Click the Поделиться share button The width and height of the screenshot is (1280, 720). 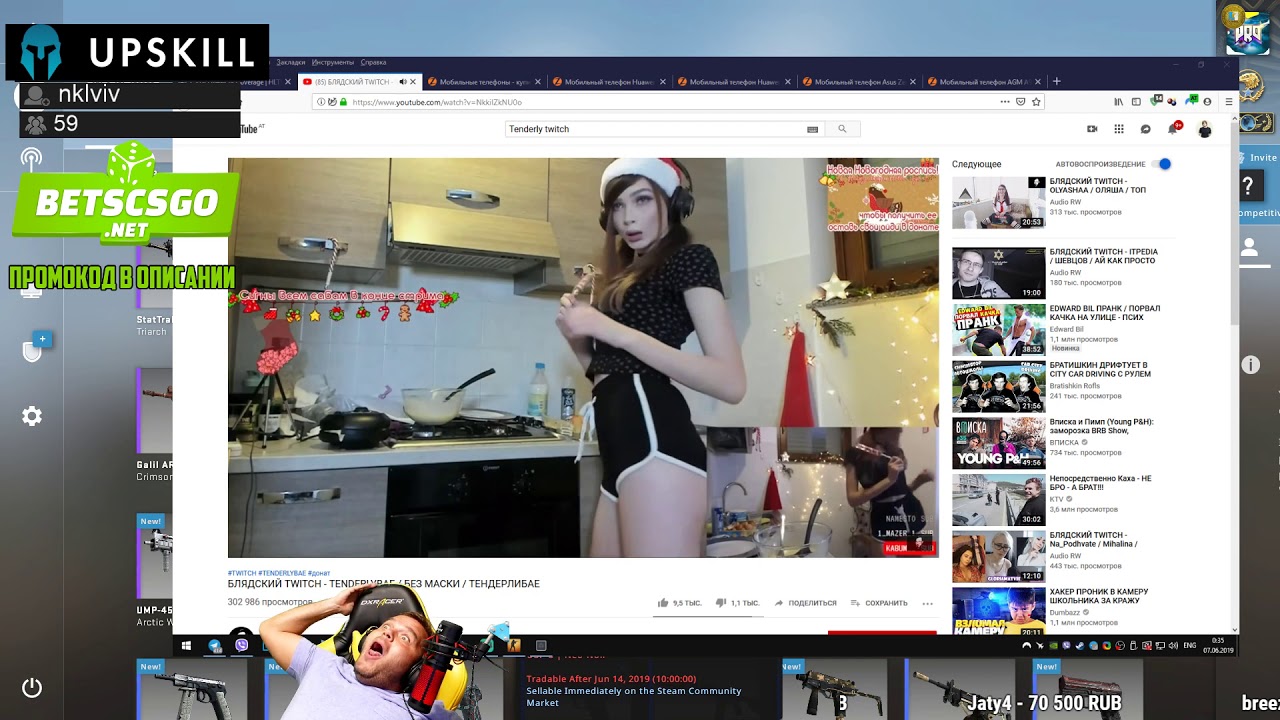point(805,603)
